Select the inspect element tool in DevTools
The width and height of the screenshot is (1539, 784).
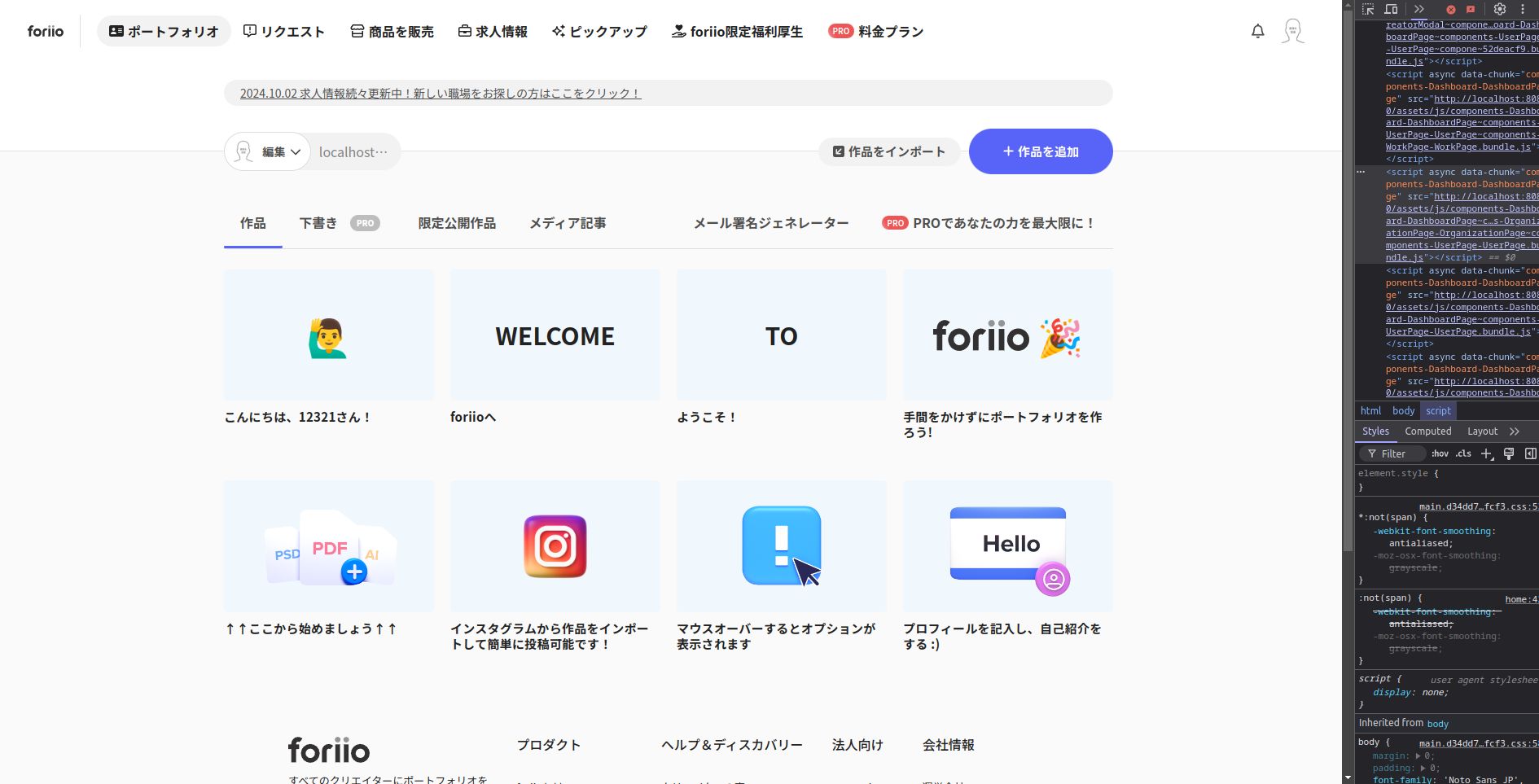(x=1367, y=9)
